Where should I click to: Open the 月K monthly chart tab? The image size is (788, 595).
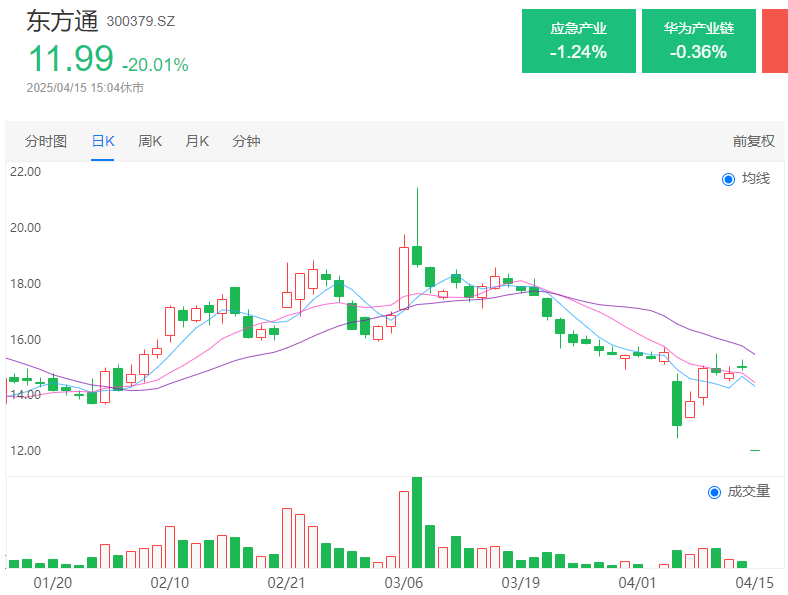(197, 141)
